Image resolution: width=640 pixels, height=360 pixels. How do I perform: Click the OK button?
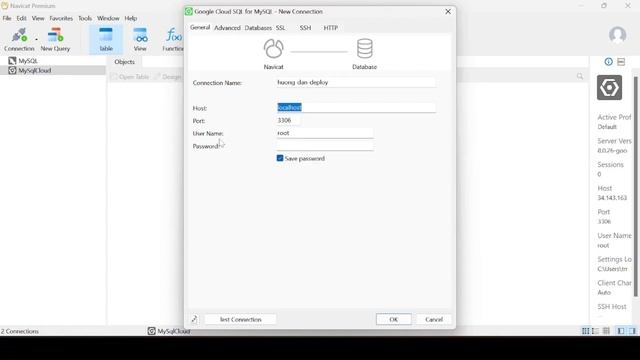[x=393, y=319]
